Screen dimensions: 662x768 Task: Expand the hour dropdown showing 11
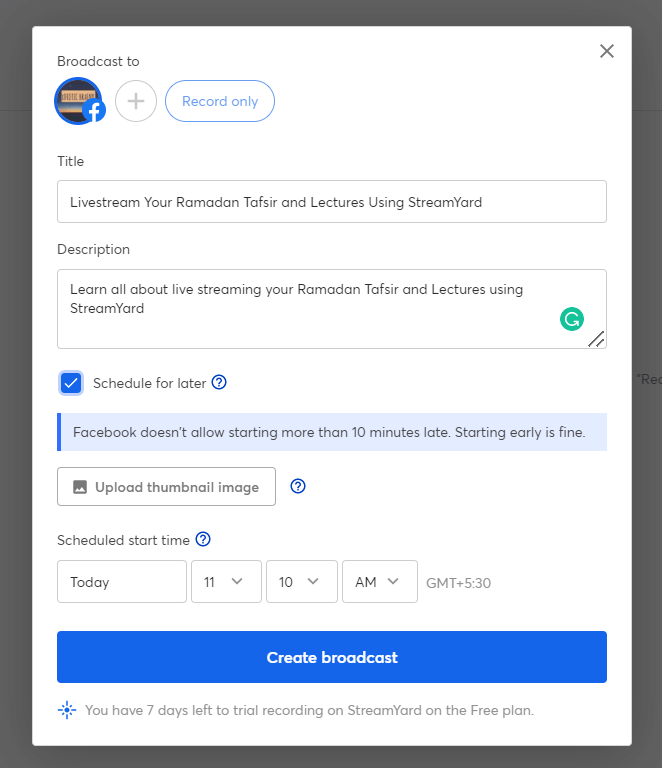226,581
